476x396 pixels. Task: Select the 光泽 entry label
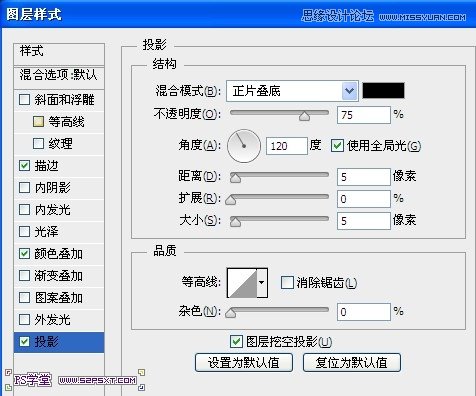pyautogui.click(x=46, y=231)
